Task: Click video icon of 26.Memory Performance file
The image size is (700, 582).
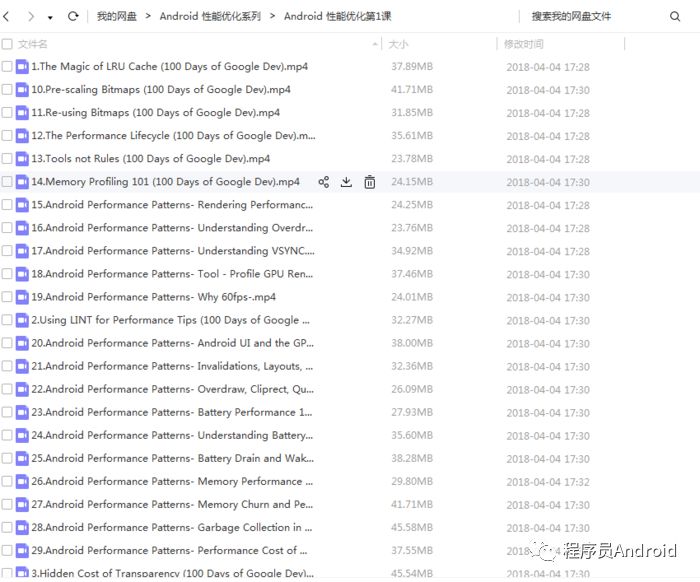Action: pyautogui.click(x=22, y=481)
